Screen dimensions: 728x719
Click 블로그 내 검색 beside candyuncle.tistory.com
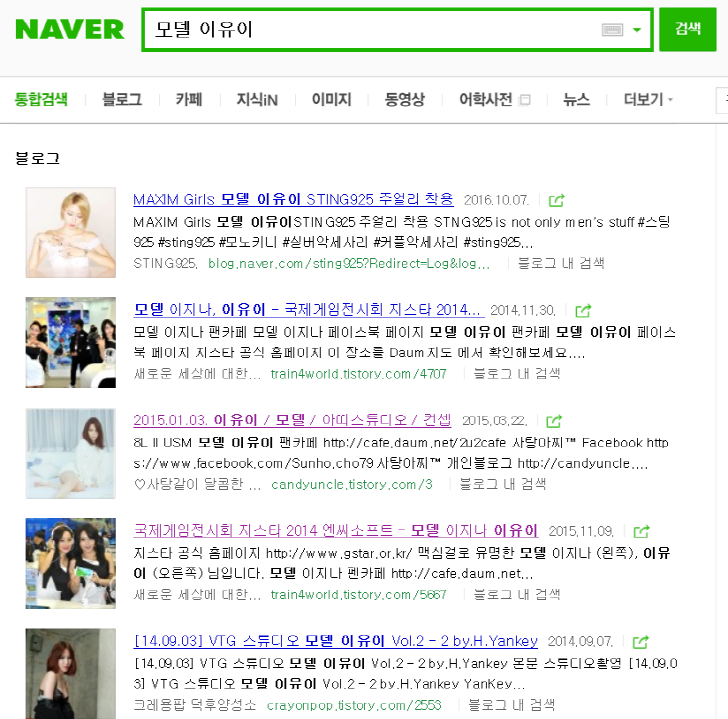pos(502,484)
